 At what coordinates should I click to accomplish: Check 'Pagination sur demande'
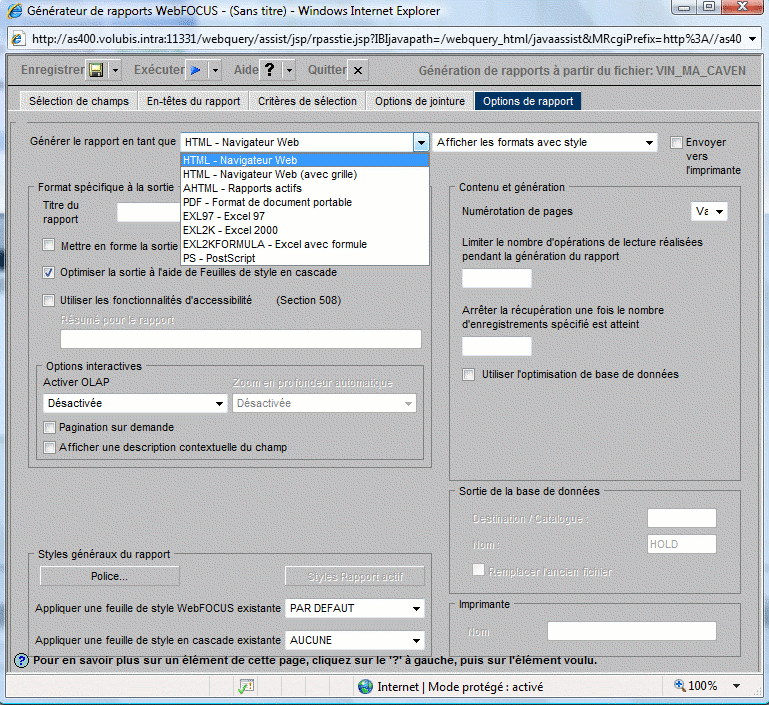tap(50, 428)
